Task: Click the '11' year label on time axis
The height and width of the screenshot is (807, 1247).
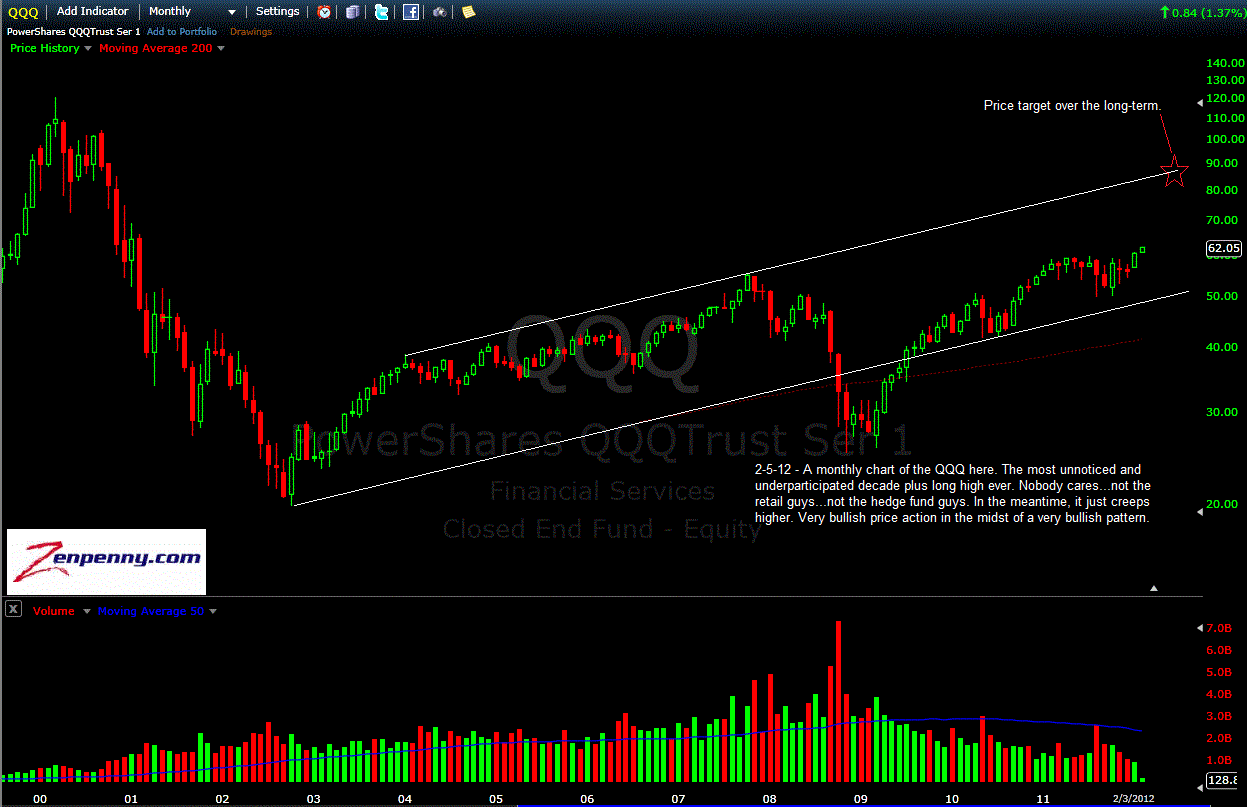Action: 1043,799
